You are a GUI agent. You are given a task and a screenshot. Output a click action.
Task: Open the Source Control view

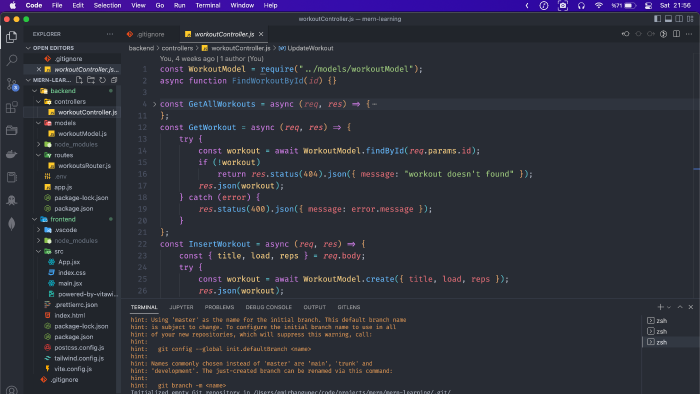pyautogui.click(x=12, y=83)
